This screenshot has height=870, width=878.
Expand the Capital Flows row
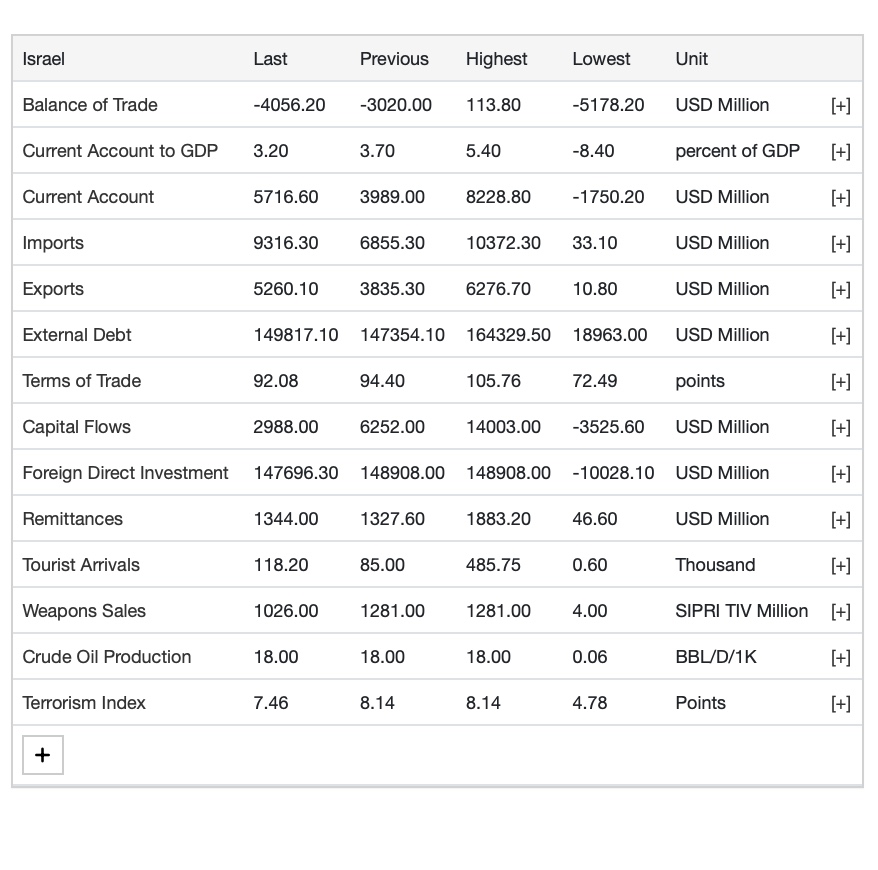[840, 428]
